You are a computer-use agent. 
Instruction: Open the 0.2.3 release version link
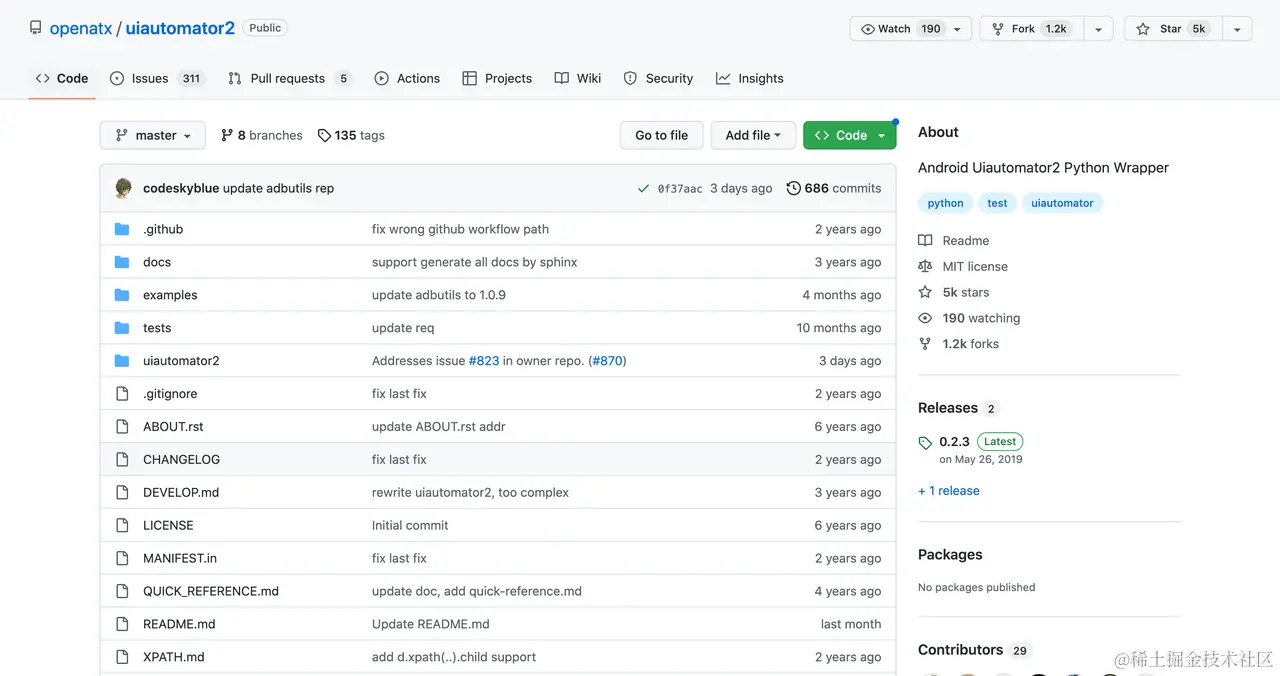[954, 442]
